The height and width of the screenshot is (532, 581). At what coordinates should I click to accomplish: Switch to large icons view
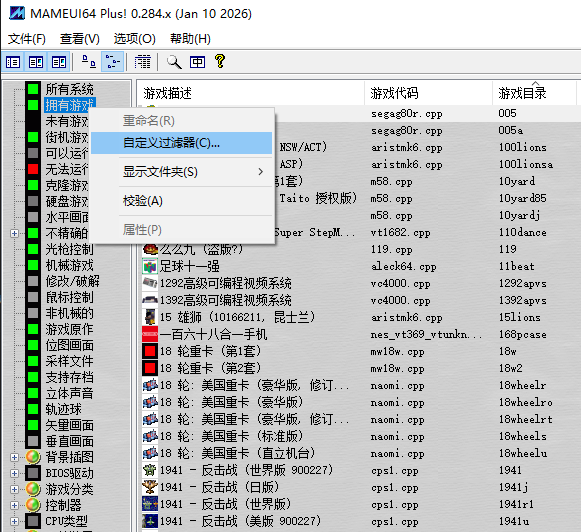pyautogui.click(x=89, y=62)
